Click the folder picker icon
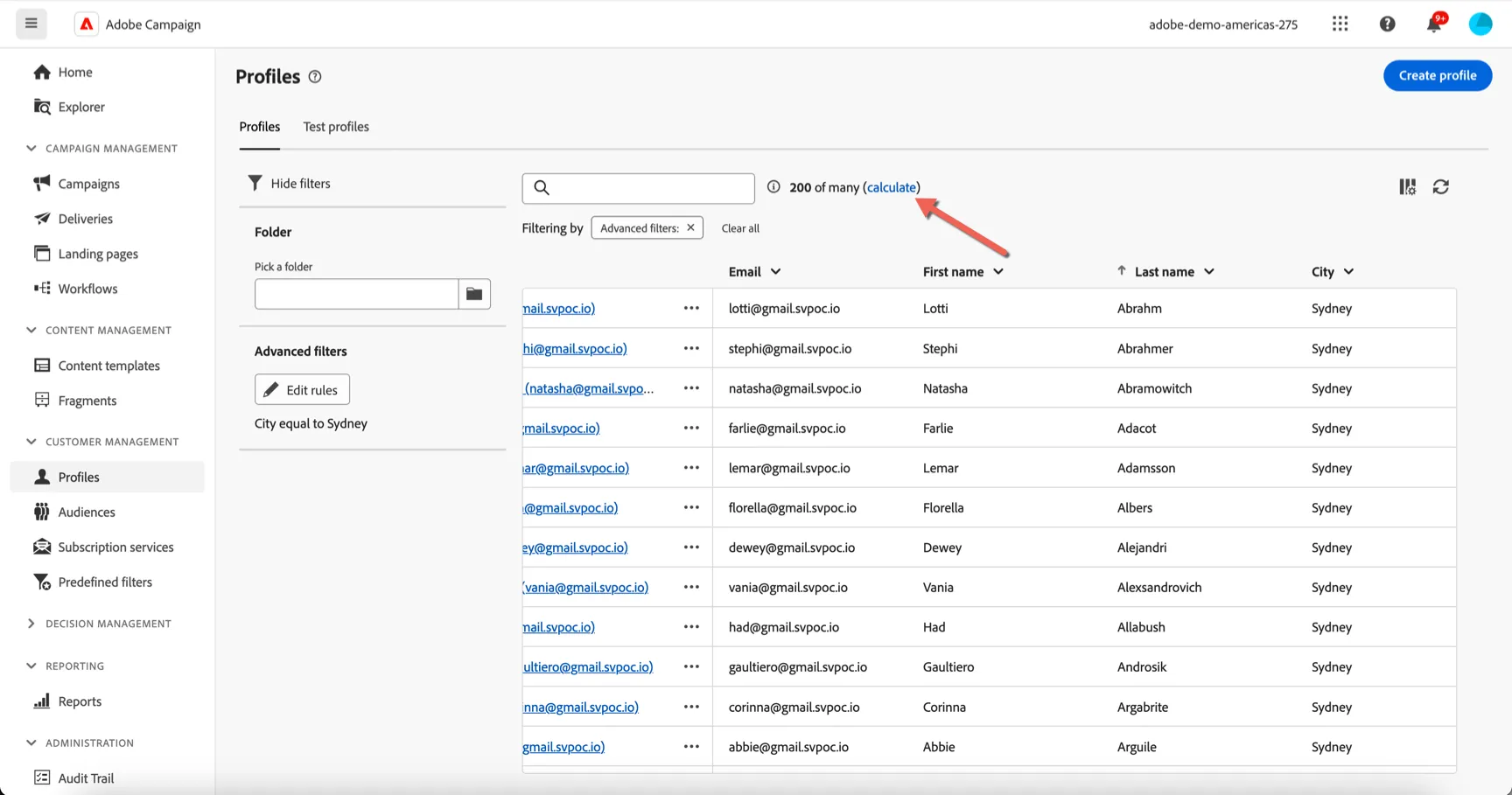The width and height of the screenshot is (1512, 795). coord(474,294)
